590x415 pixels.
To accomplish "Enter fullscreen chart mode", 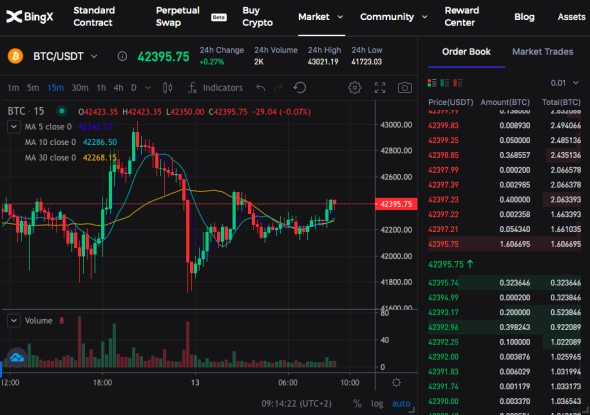I will [380, 88].
